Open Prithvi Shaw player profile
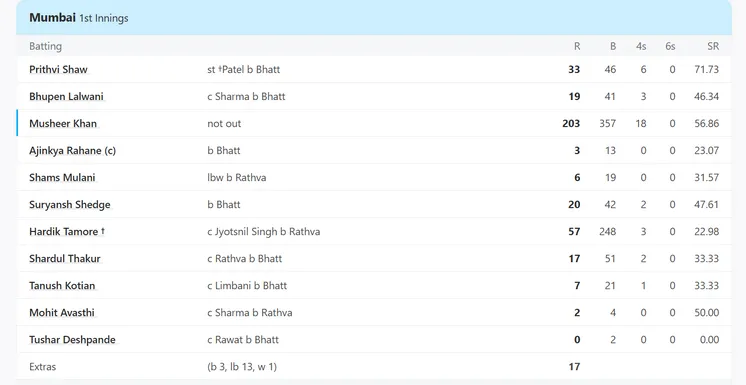This screenshot has width=746, height=385. click(x=59, y=69)
